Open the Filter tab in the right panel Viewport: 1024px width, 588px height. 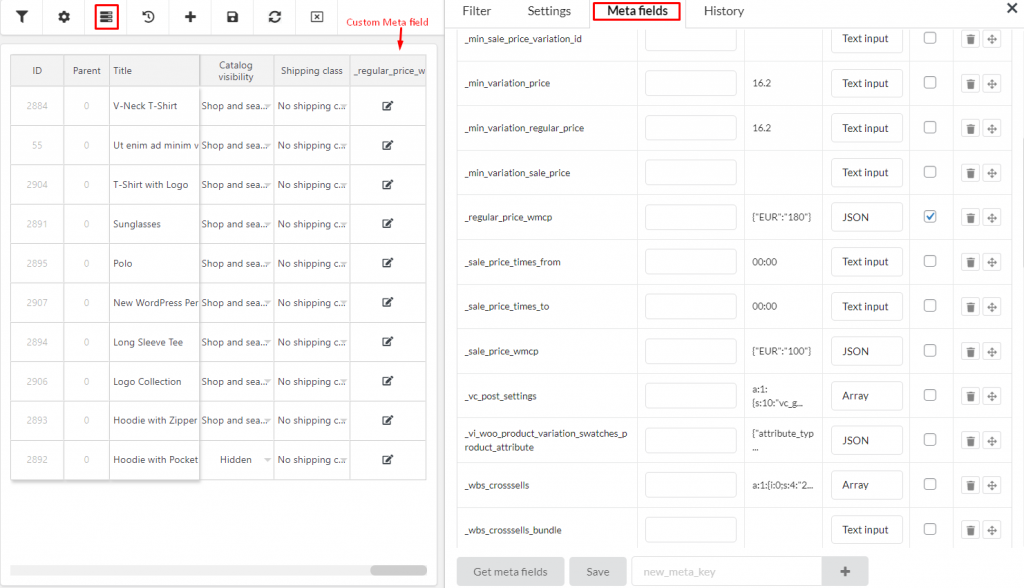477,11
